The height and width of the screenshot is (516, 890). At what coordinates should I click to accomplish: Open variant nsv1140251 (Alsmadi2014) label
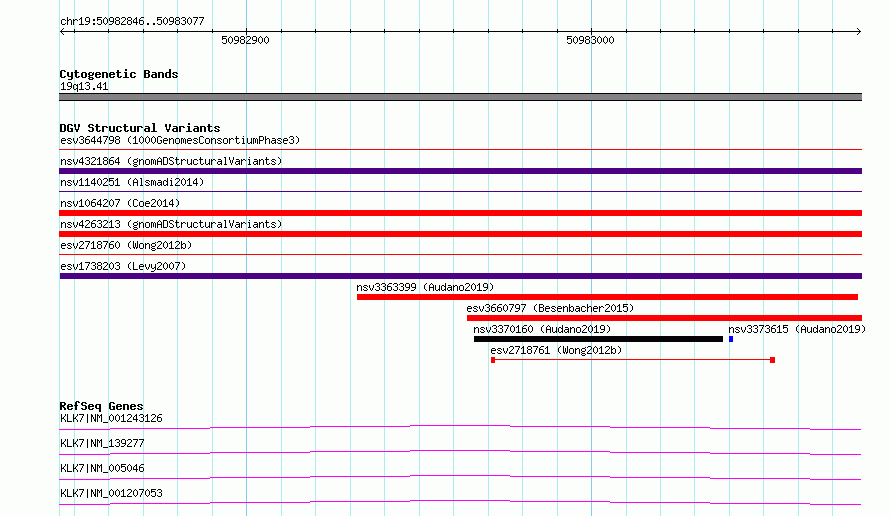(132, 182)
